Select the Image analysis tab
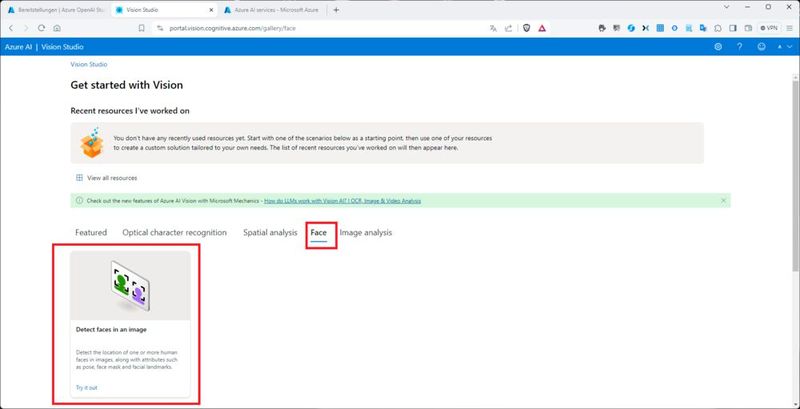Viewport: 800px width, 409px height. [366, 233]
